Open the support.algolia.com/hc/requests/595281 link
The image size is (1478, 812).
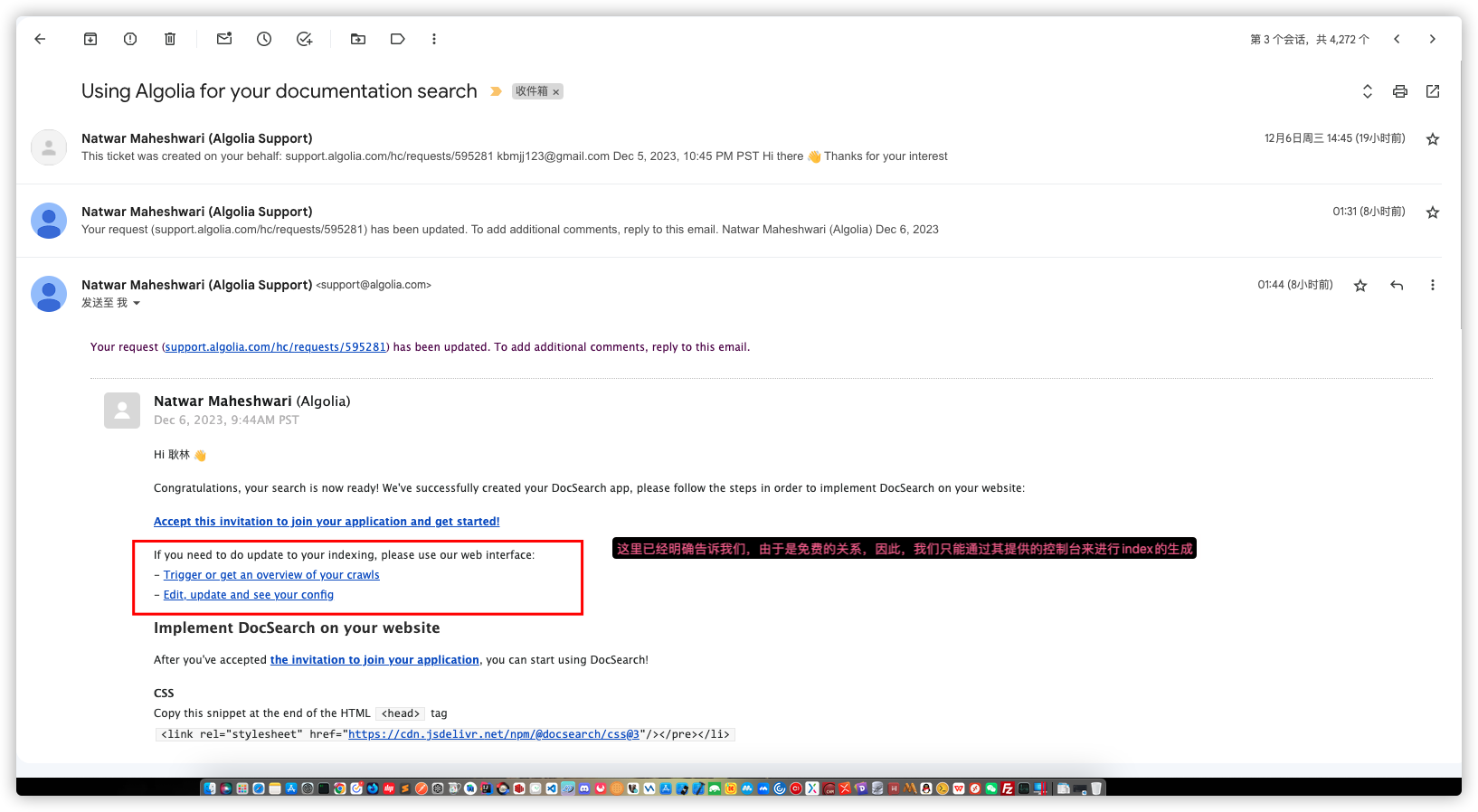[276, 347]
